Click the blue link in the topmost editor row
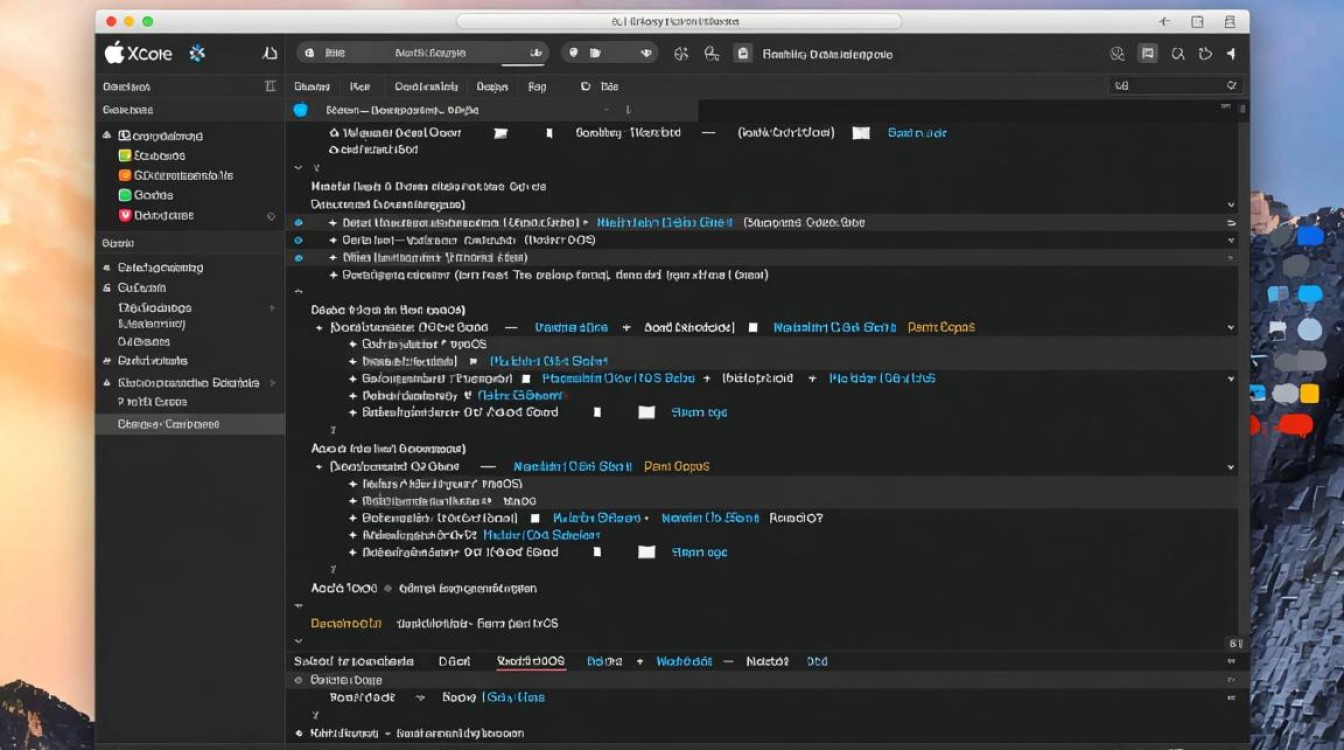 [916, 133]
